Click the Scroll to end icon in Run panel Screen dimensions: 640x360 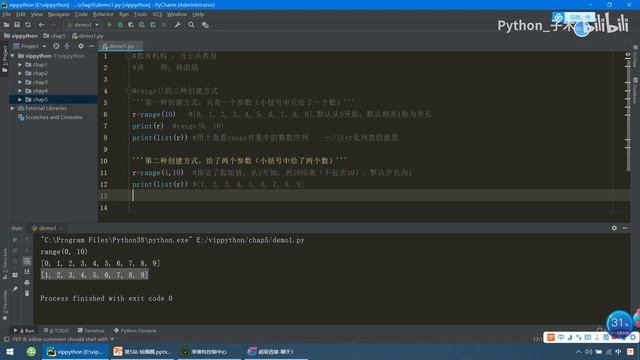27,271
